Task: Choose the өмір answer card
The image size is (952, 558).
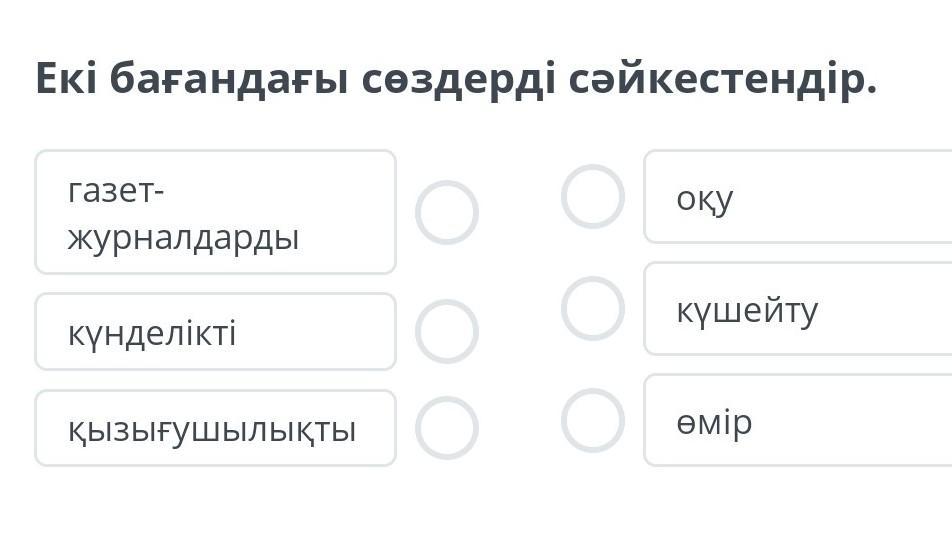Action: point(797,421)
